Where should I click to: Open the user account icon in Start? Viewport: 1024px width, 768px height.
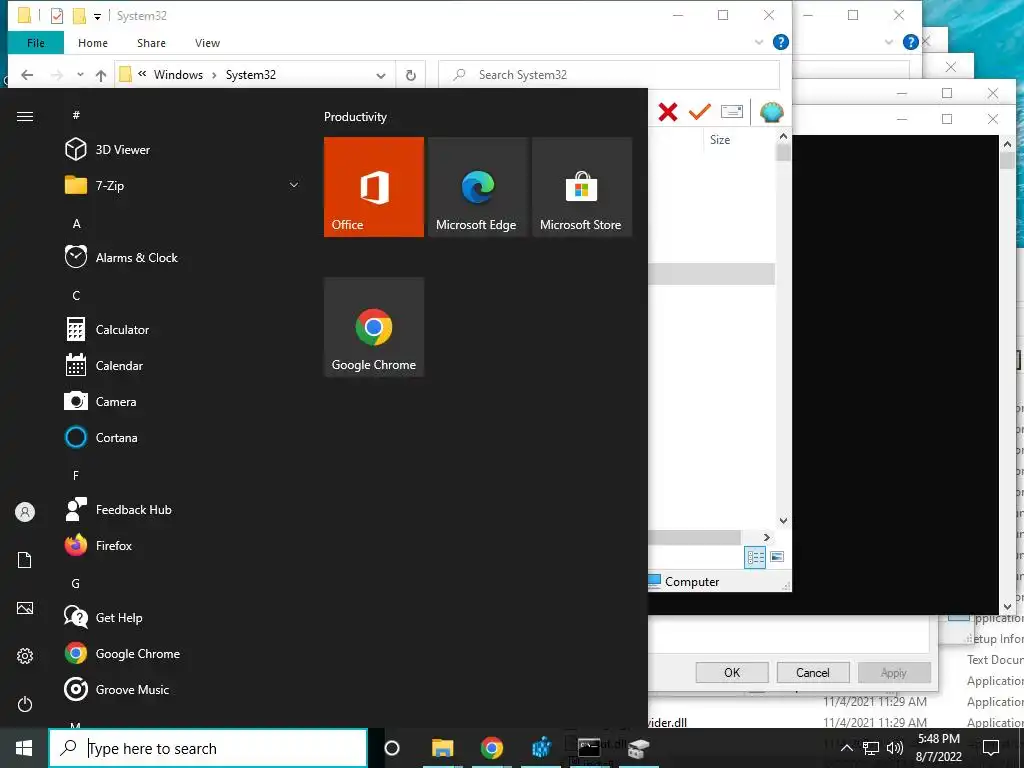point(25,512)
